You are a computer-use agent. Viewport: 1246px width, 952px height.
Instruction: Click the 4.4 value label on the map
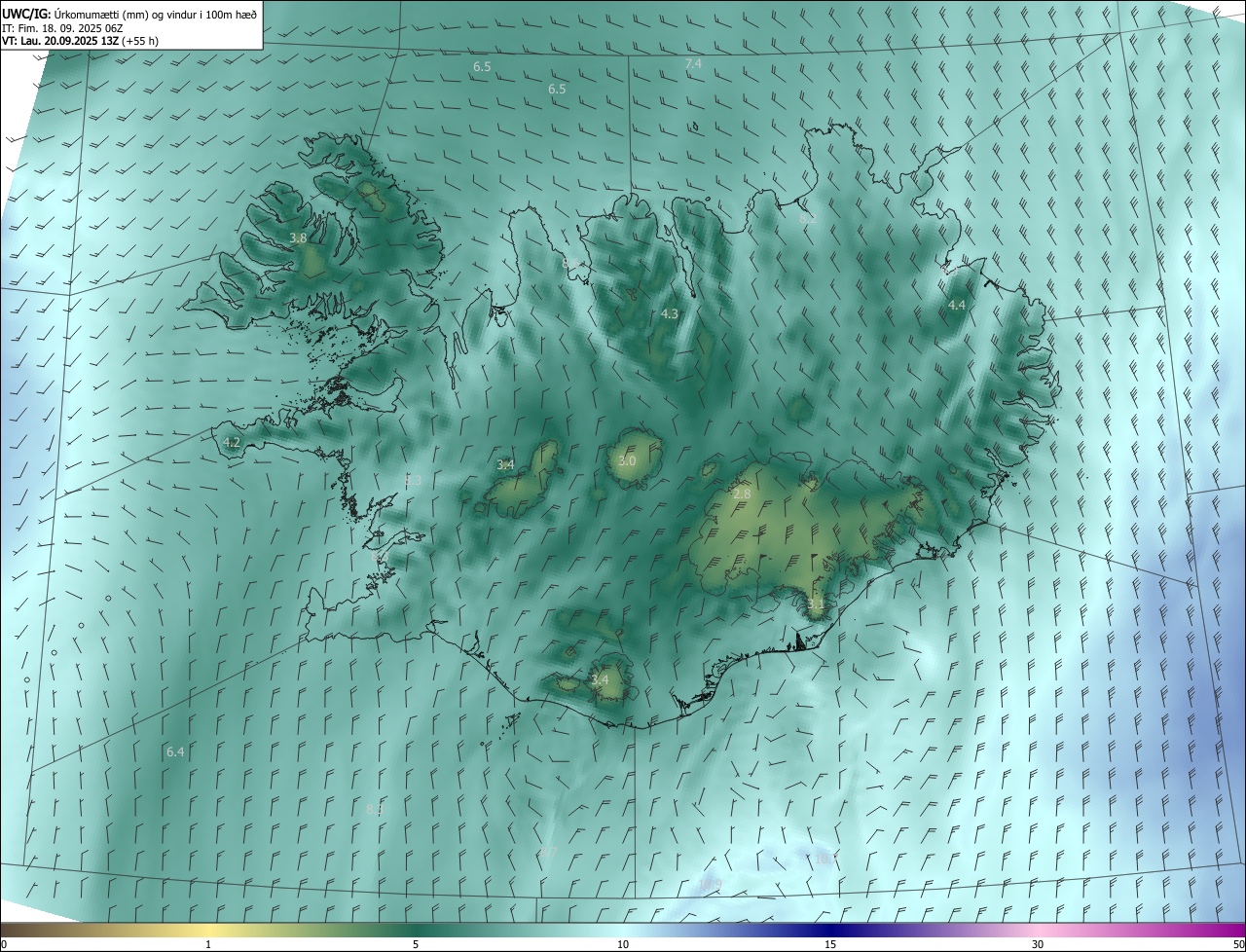tap(957, 305)
